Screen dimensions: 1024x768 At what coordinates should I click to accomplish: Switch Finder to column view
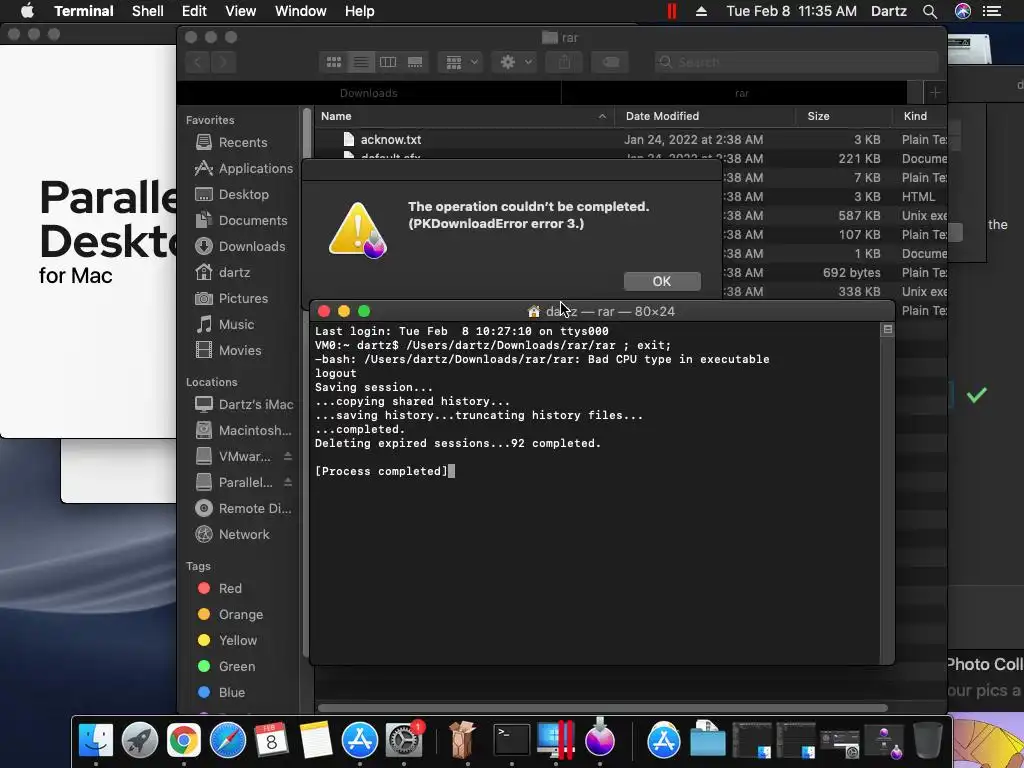(x=388, y=62)
